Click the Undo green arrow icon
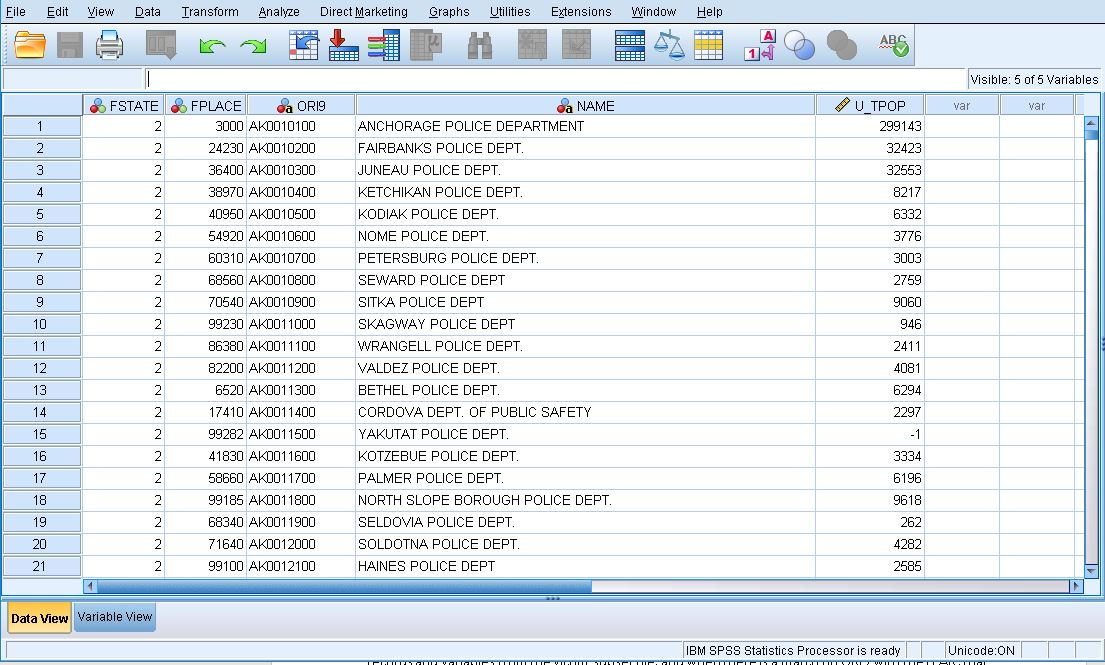Image resolution: width=1105 pixels, height=665 pixels. 212,46
